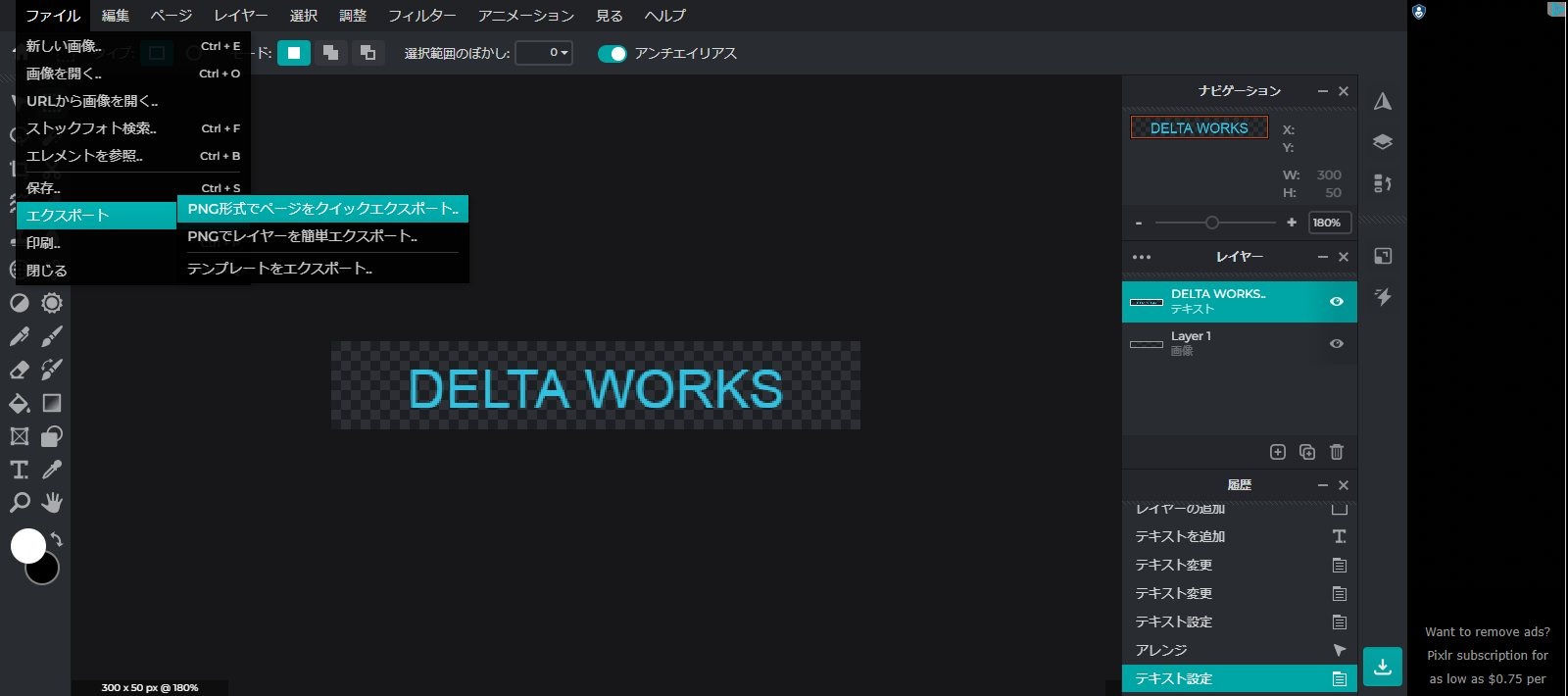Click the white foreground color swatch
1568x696 pixels.
[28, 545]
